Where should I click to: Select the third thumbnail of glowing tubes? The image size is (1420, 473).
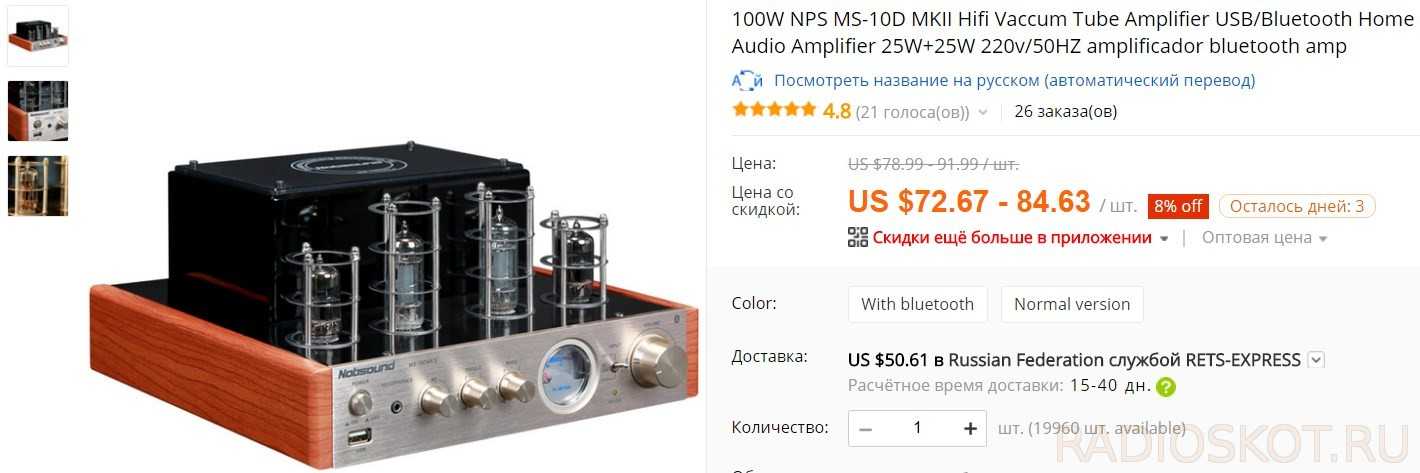click(38, 186)
